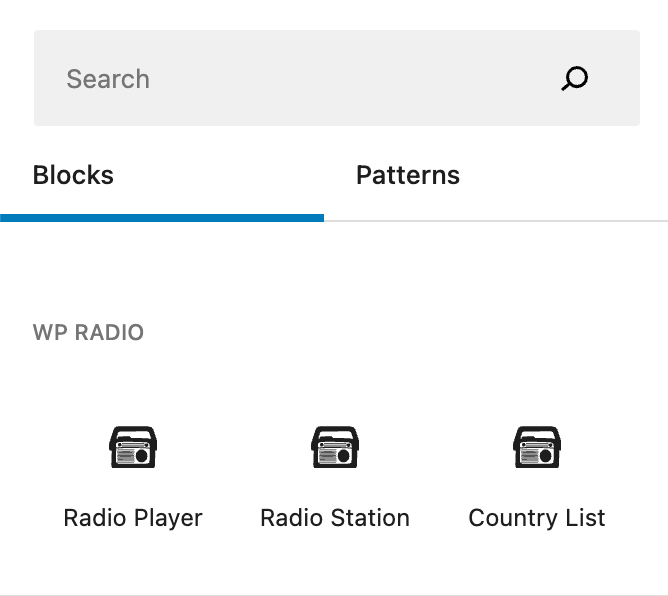Click the Country List label
The height and width of the screenshot is (596, 668).
537,518
